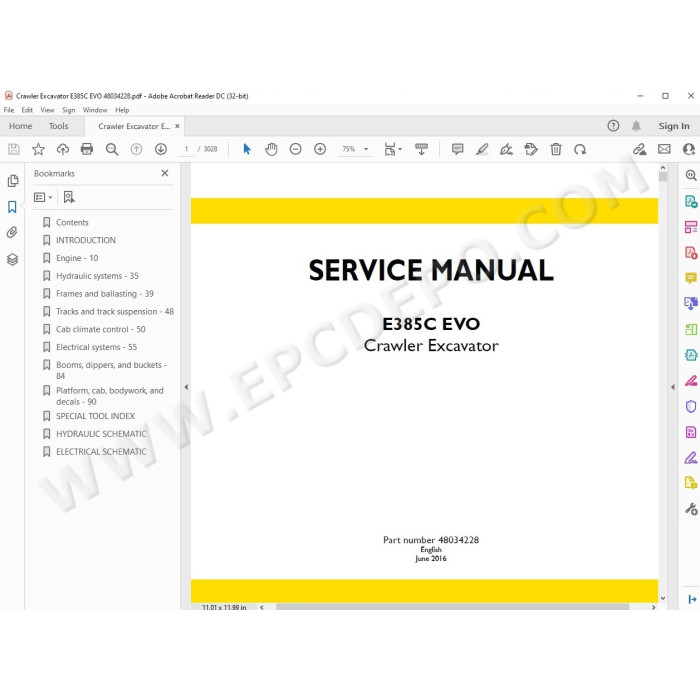The height and width of the screenshot is (700, 700).
Task: Click the find current bookmark icon
Action: pyautogui.click(x=69, y=197)
